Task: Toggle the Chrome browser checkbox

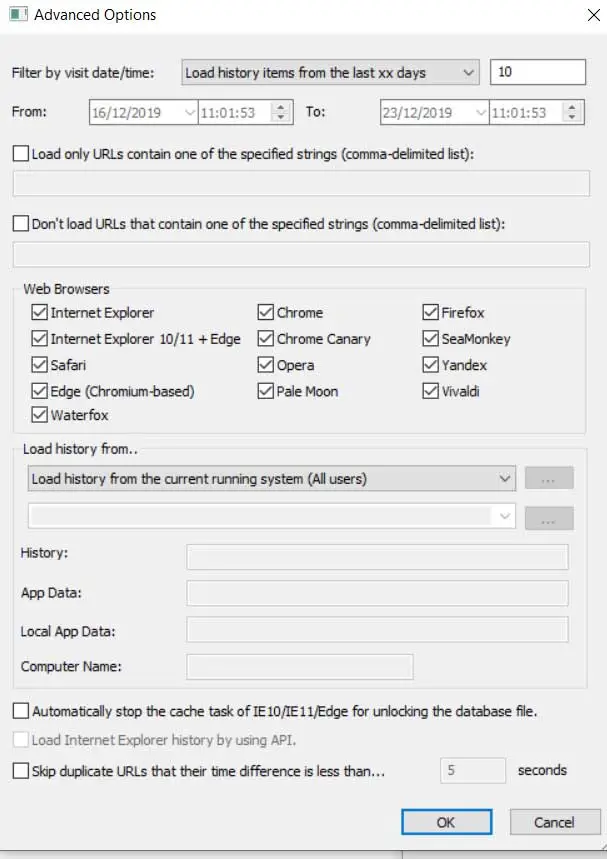Action: click(266, 313)
